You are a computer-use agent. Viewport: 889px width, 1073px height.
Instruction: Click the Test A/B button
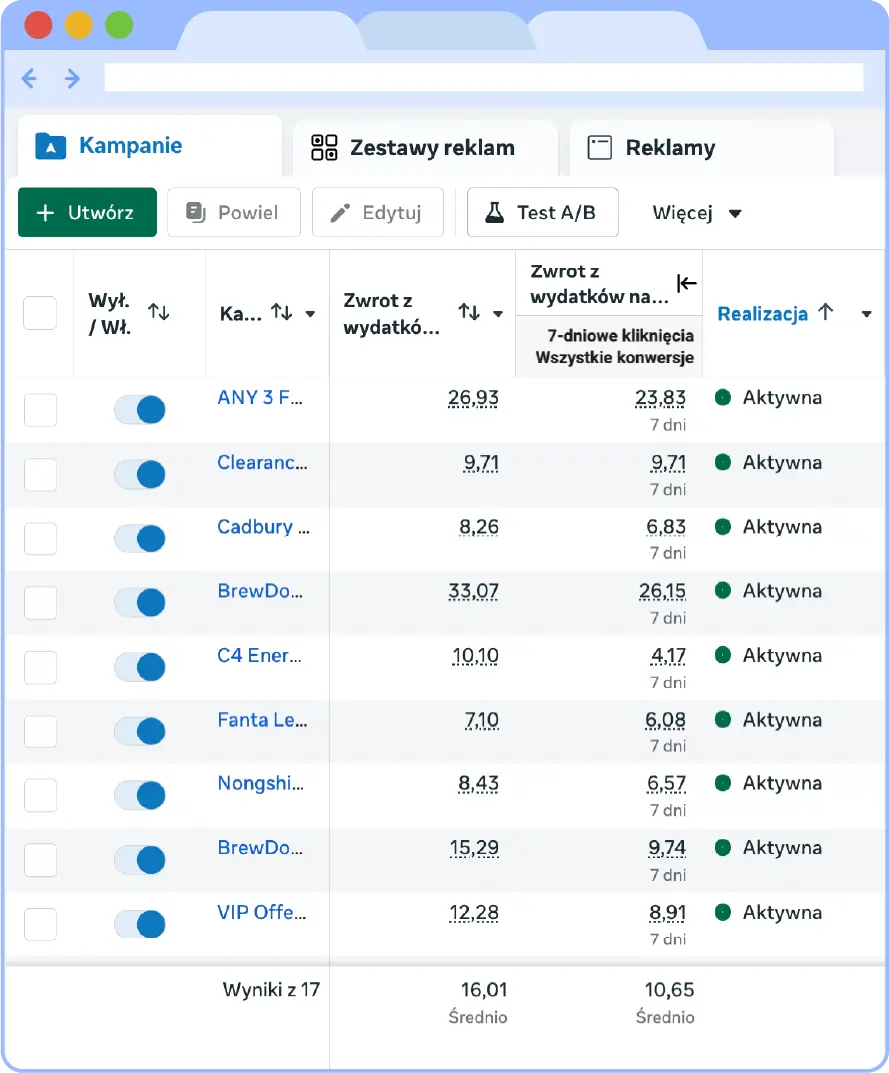pyautogui.click(x=542, y=213)
